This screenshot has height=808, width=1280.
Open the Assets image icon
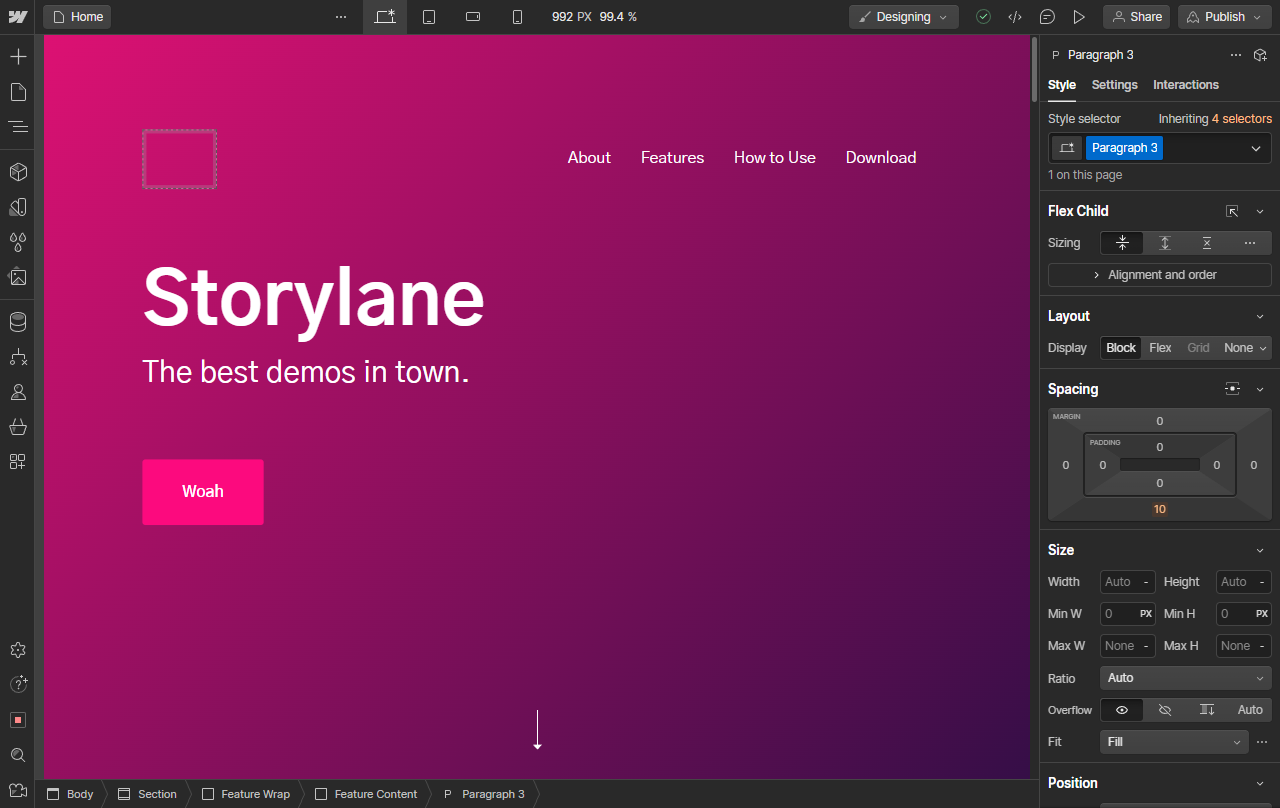(18, 277)
